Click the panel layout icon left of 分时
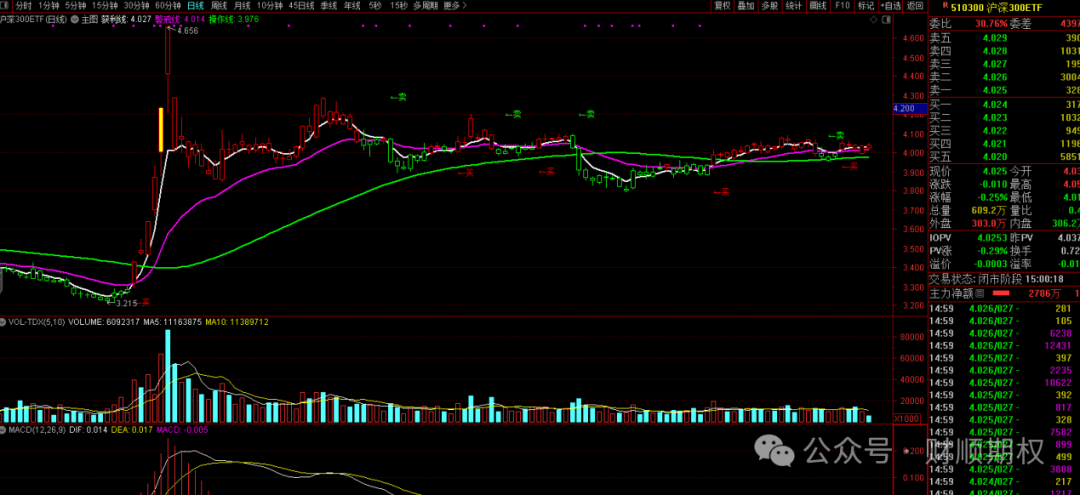The height and width of the screenshot is (495, 1080). click(x=4, y=6)
